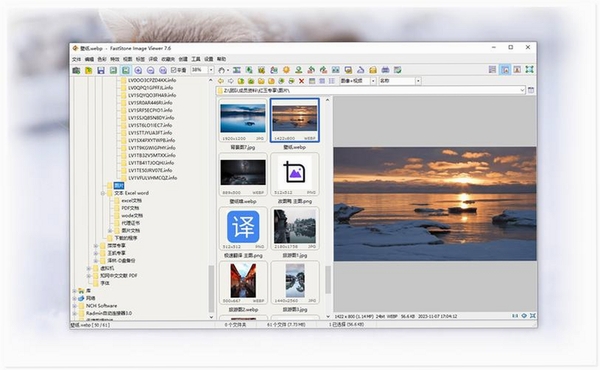
Task: Open the 38% zoom level dropdown
Action: point(211,70)
